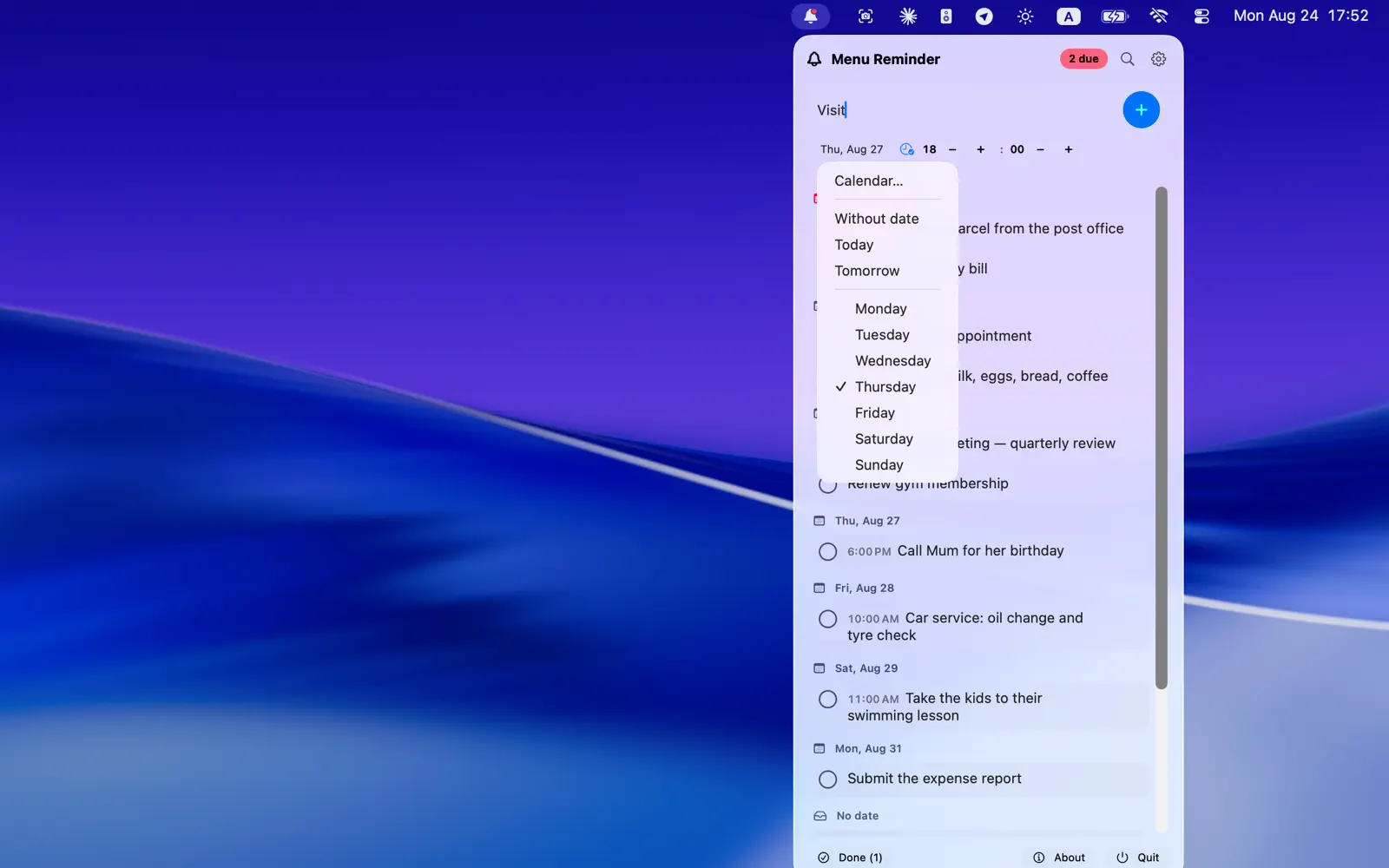The height and width of the screenshot is (868, 1389).
Task: Click the Mon Aug 24 17:52 clock
Action: 1300,16
